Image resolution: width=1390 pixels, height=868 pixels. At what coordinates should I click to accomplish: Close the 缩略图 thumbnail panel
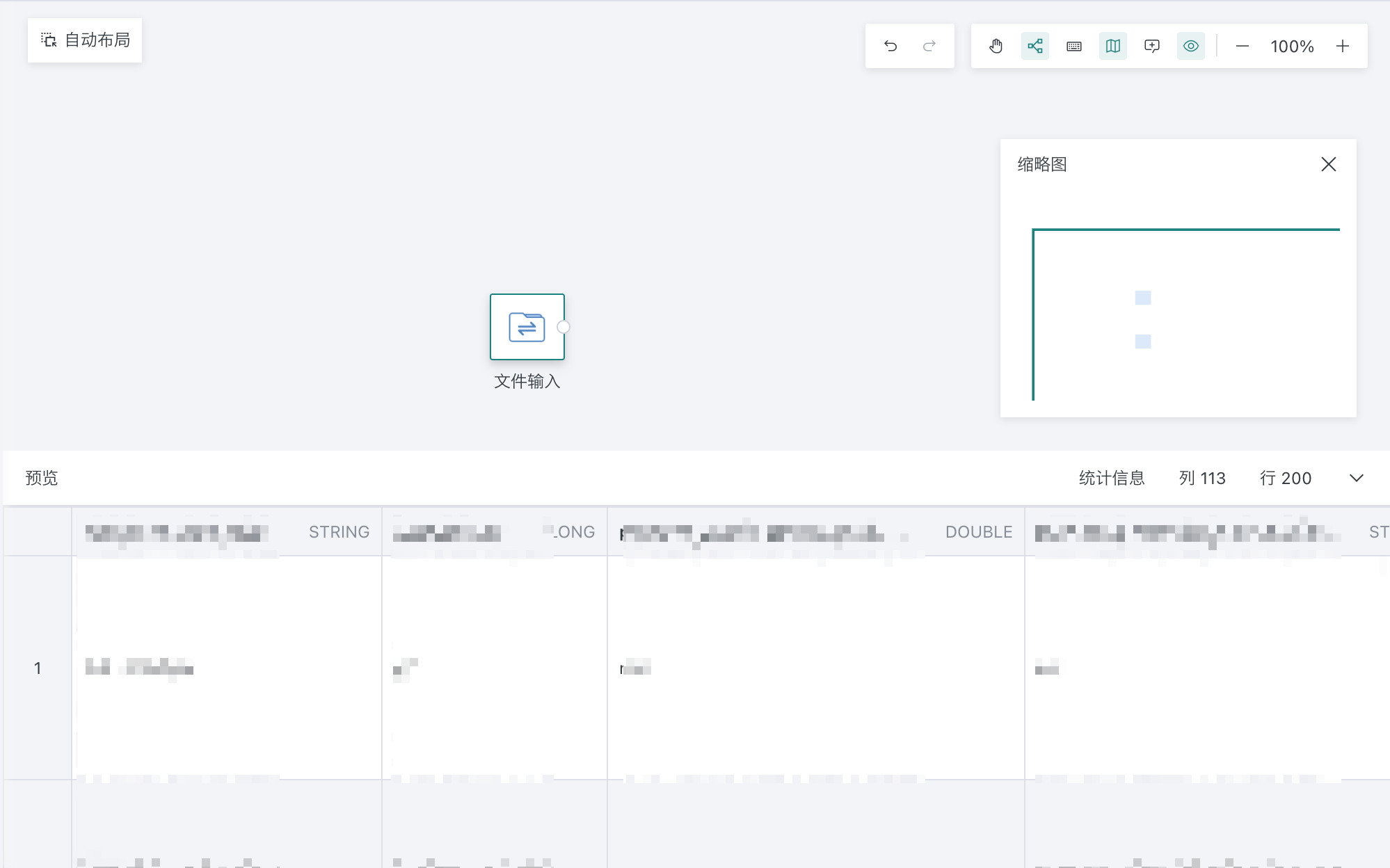1329,164
